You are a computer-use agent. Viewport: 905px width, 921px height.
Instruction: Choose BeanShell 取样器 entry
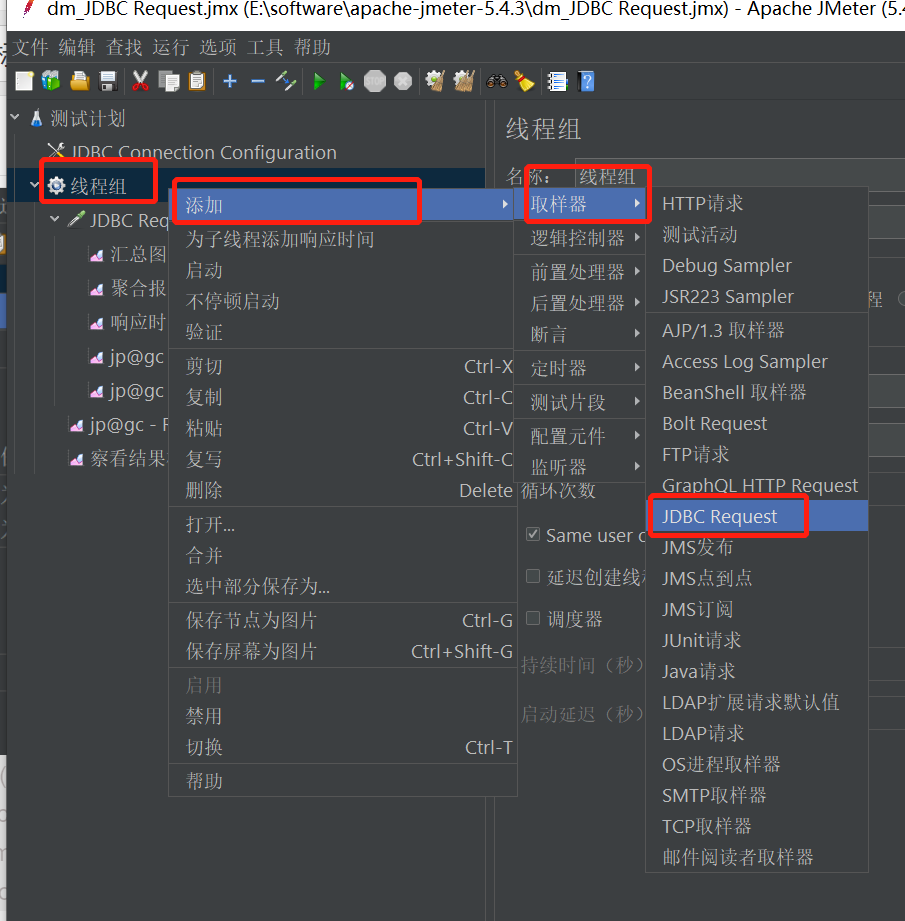click(757, 392)
